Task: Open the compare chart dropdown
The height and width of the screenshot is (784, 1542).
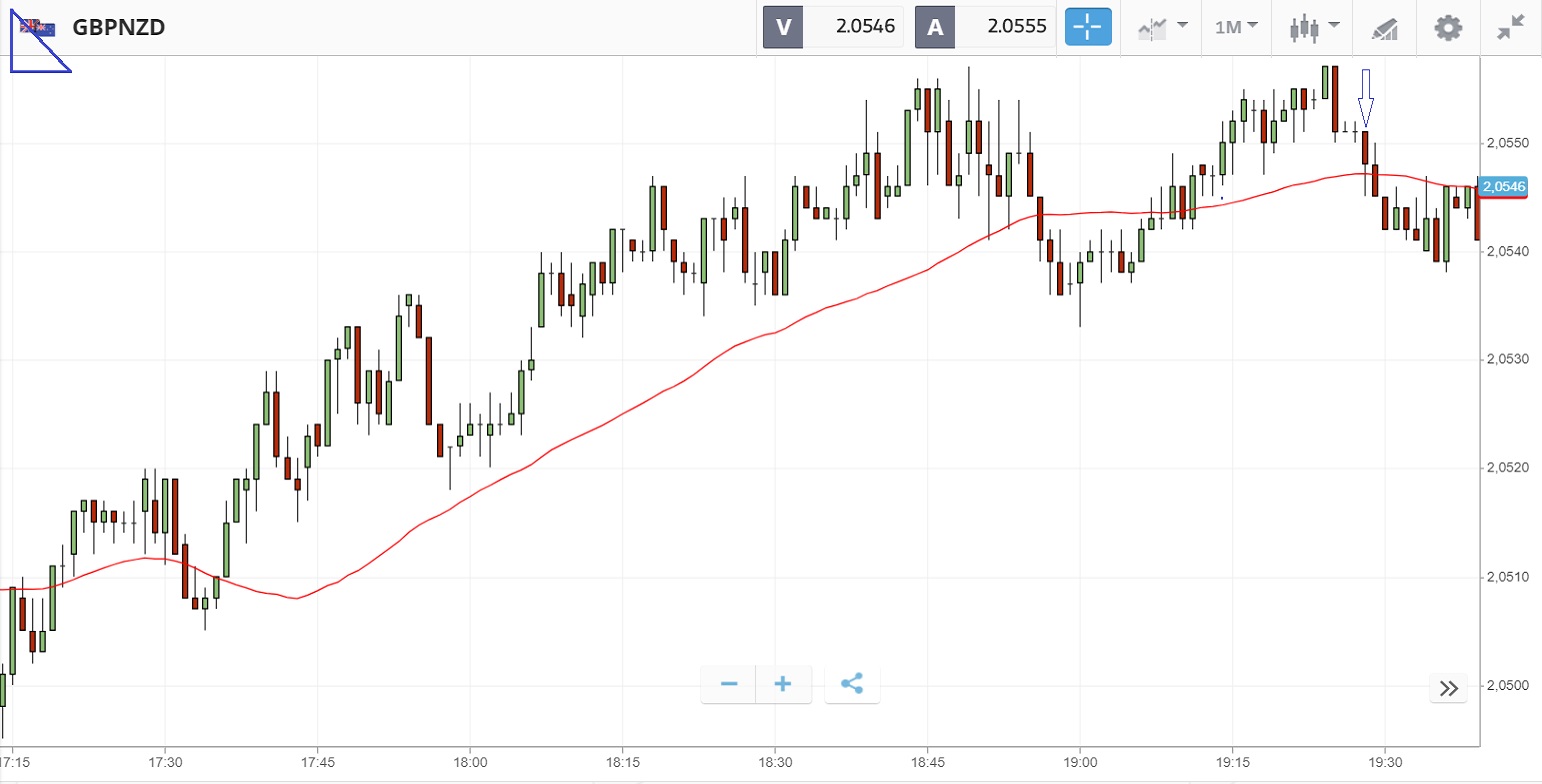Action: coord(1162,27)
